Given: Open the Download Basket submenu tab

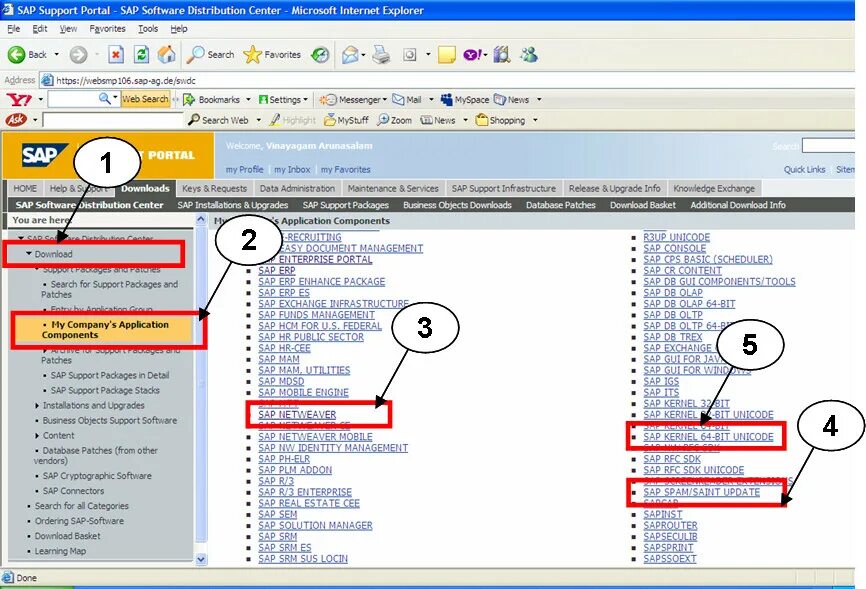Looking at the screenshot, I should (643, 205).
